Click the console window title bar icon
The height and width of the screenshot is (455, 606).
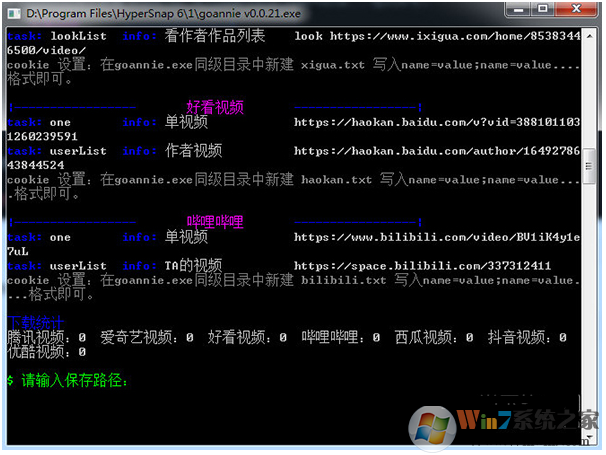point(14,14)
